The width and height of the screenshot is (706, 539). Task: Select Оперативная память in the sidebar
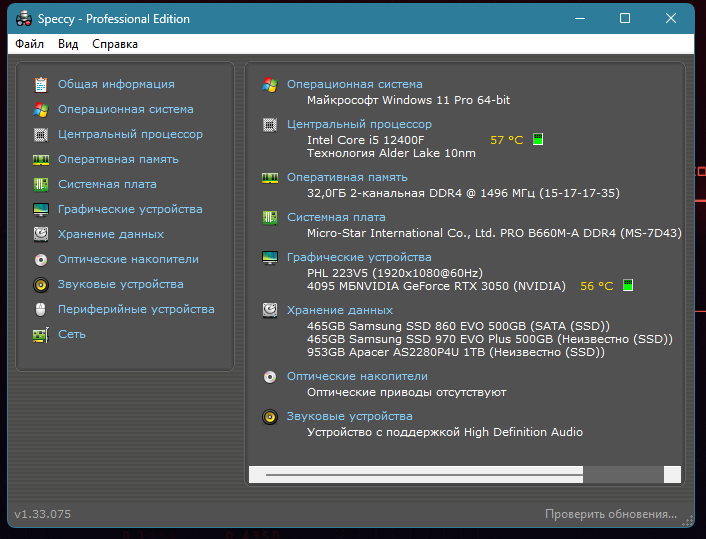tap(118, 159)
